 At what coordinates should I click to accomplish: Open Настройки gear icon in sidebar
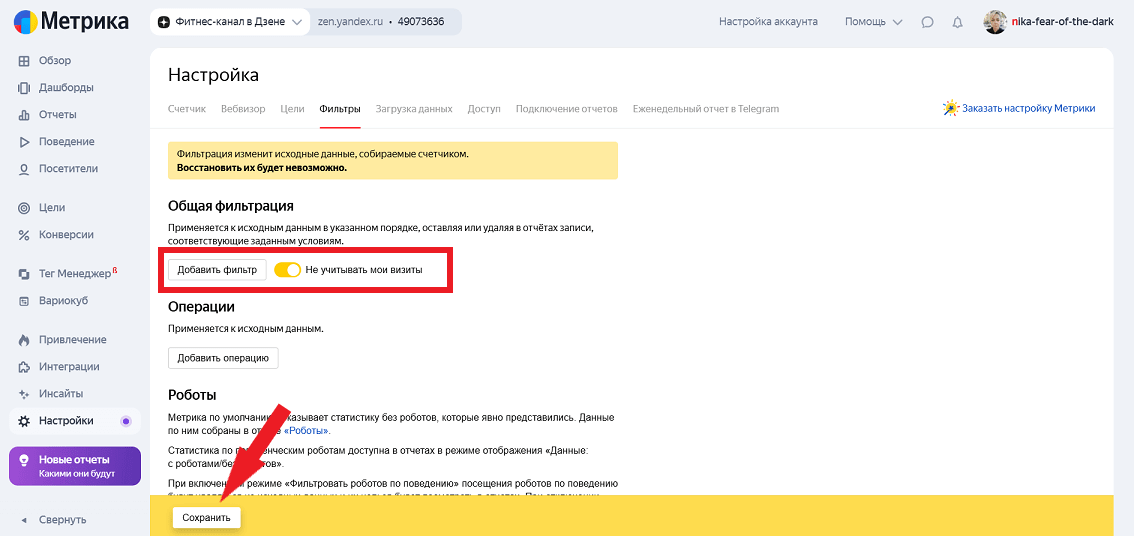[x=24, y=421]
